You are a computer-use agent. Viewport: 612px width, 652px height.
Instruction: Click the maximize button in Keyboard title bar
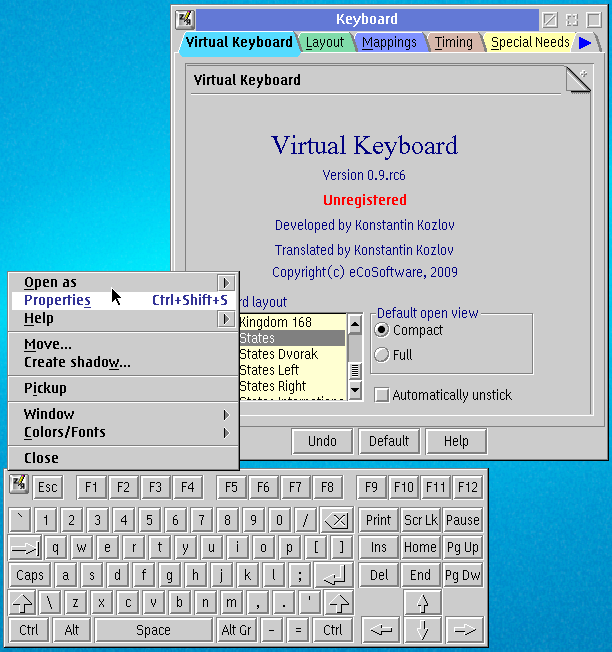point(594,20)
